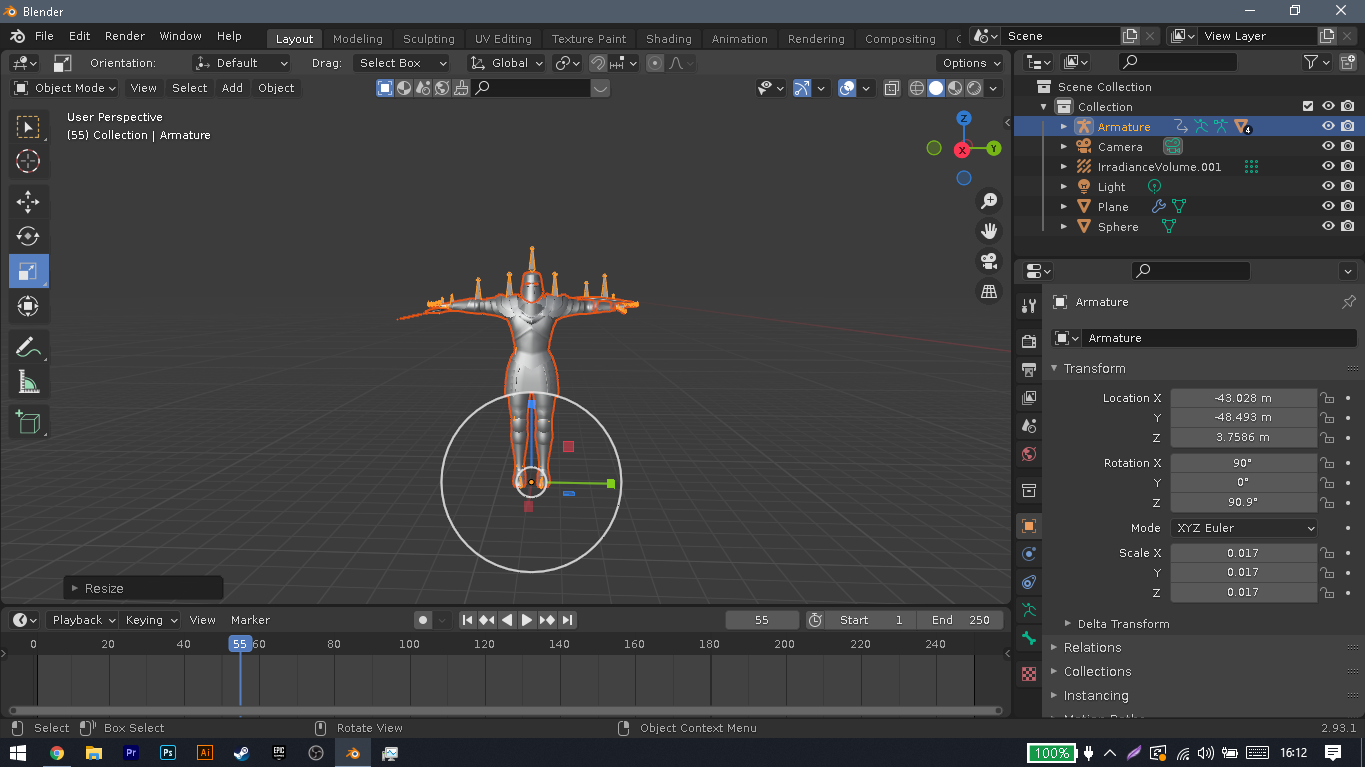This screenshot has width=1365, height=767.
Task: Uncheck the Collection exclude checkbox
Action: 1308,107
